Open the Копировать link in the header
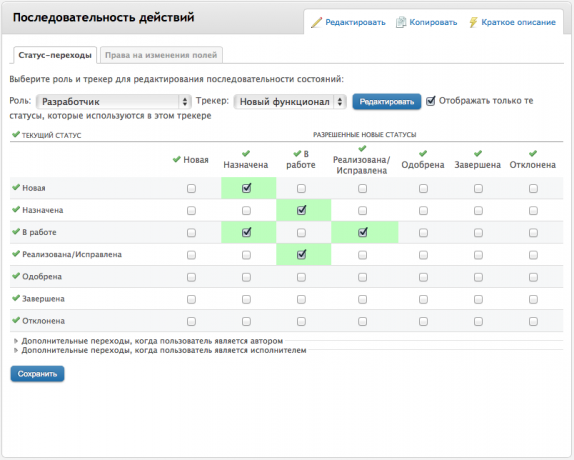 point(433,22)
